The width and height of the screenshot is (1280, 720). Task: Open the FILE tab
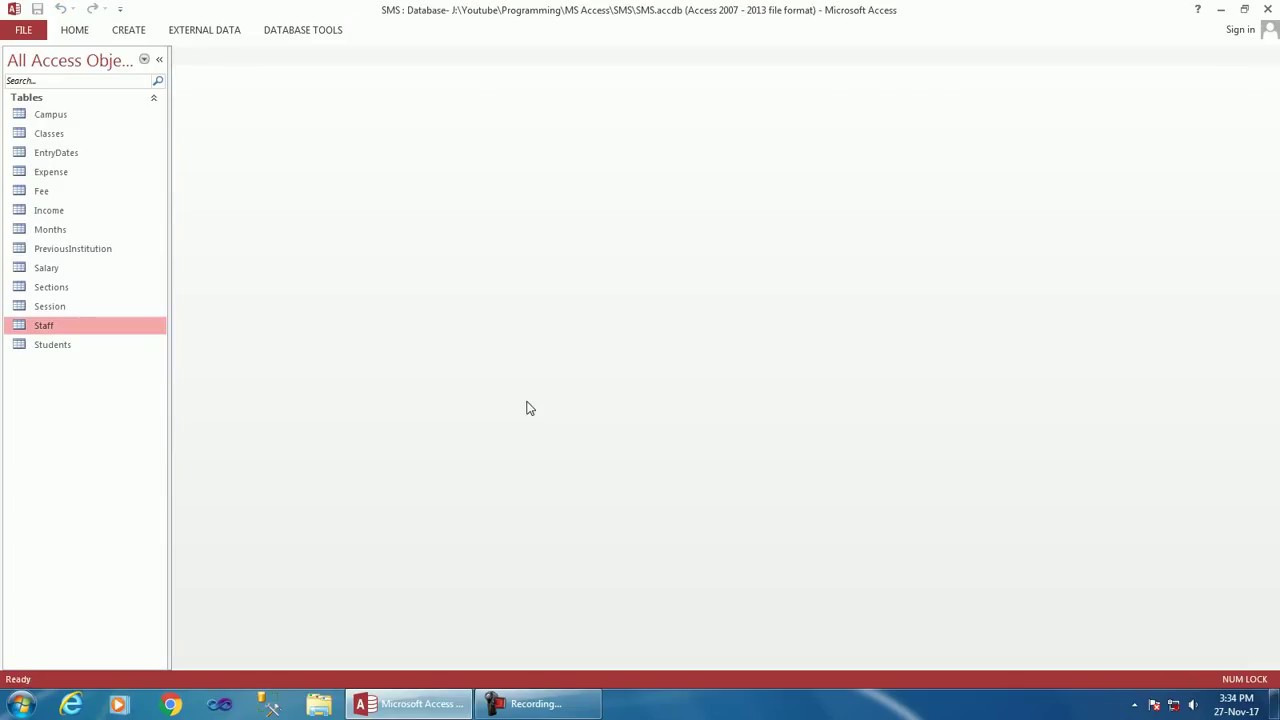point(23,30)
